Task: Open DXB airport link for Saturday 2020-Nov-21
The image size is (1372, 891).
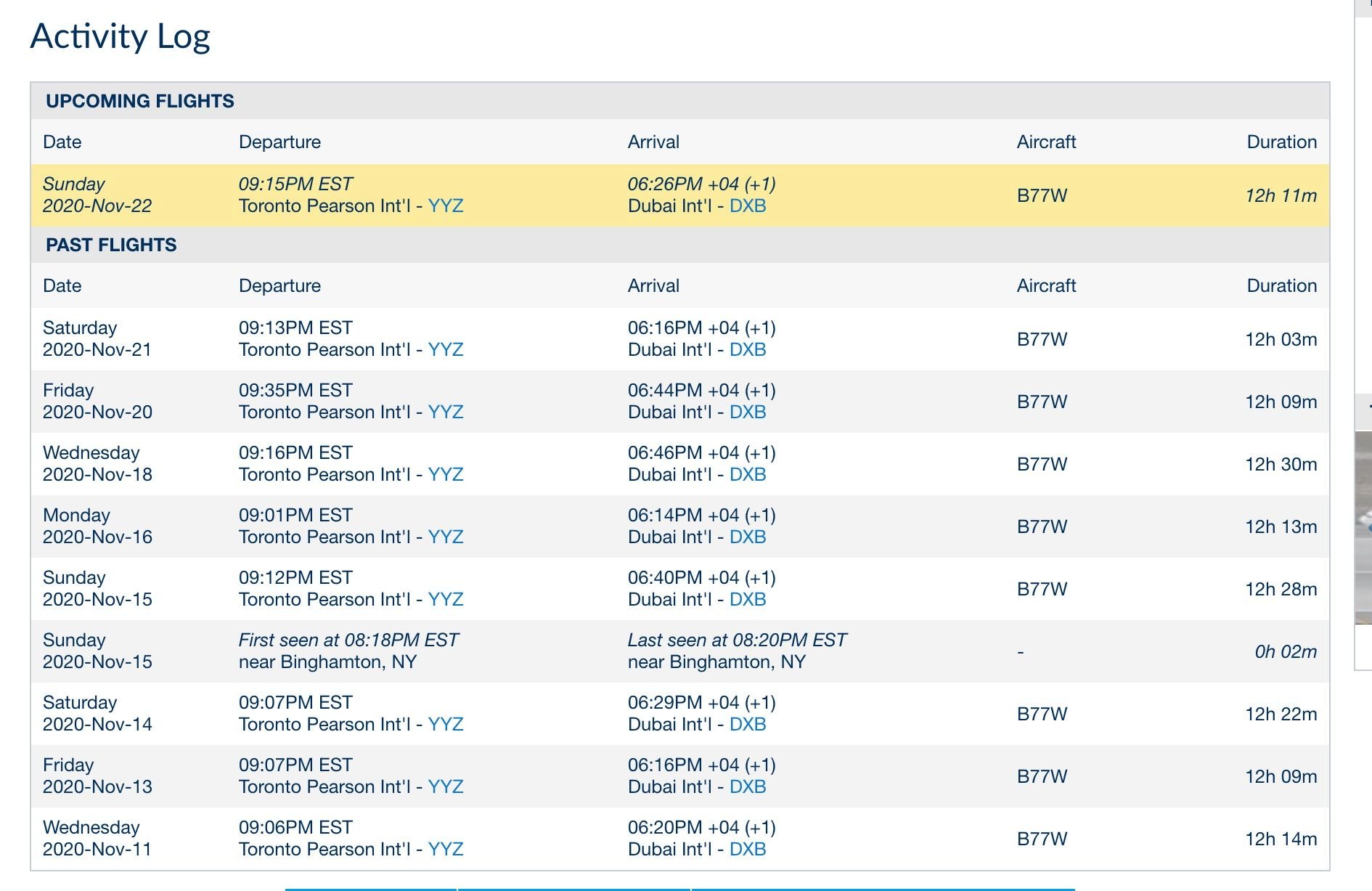Action: [747, 350]
